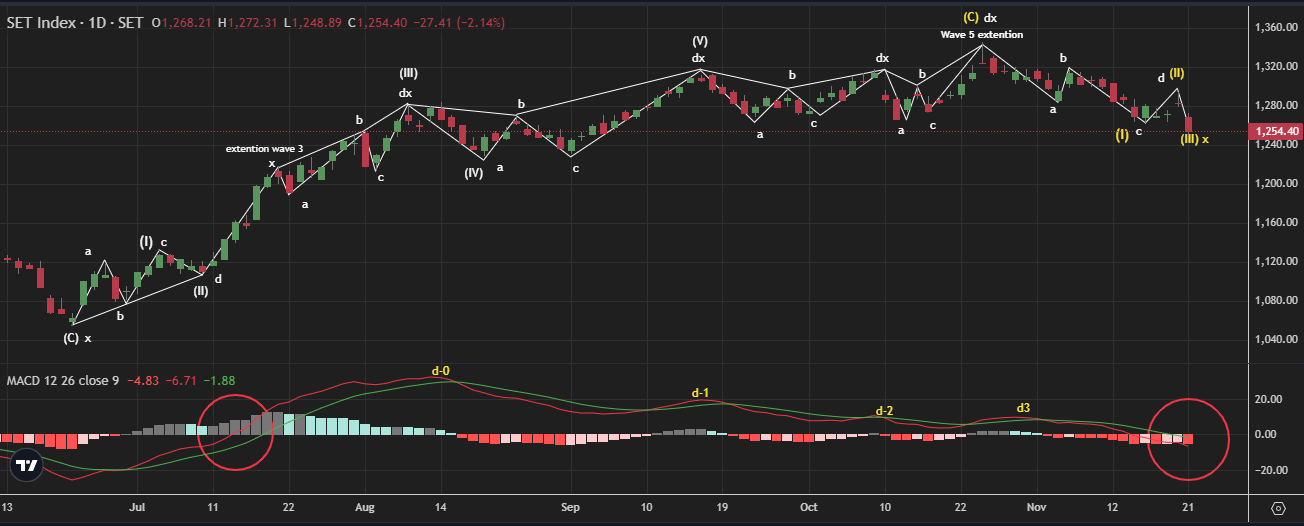The image size is (1304, 526).
Task: Click 1,160.00 on the price axis
Action: (1274, 222)
